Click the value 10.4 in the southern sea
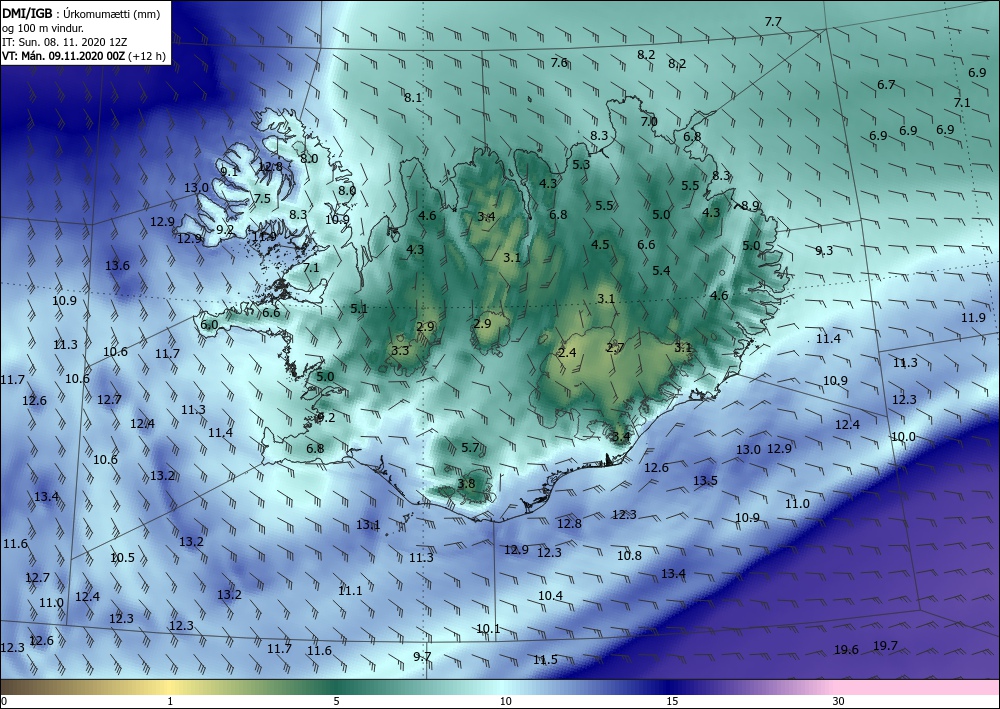 550,596
